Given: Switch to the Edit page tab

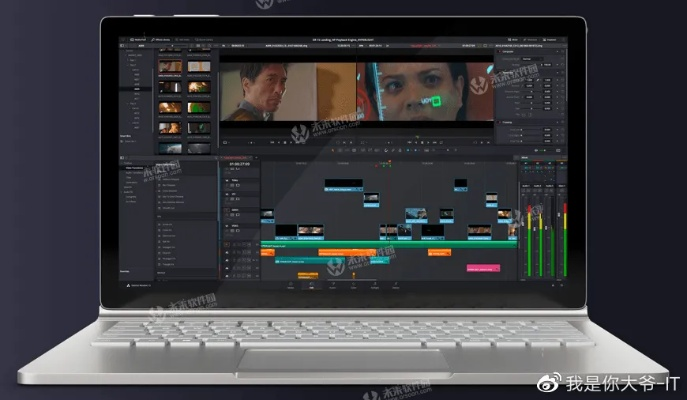Looking at the screenshot, I should (x=311, y=285).
